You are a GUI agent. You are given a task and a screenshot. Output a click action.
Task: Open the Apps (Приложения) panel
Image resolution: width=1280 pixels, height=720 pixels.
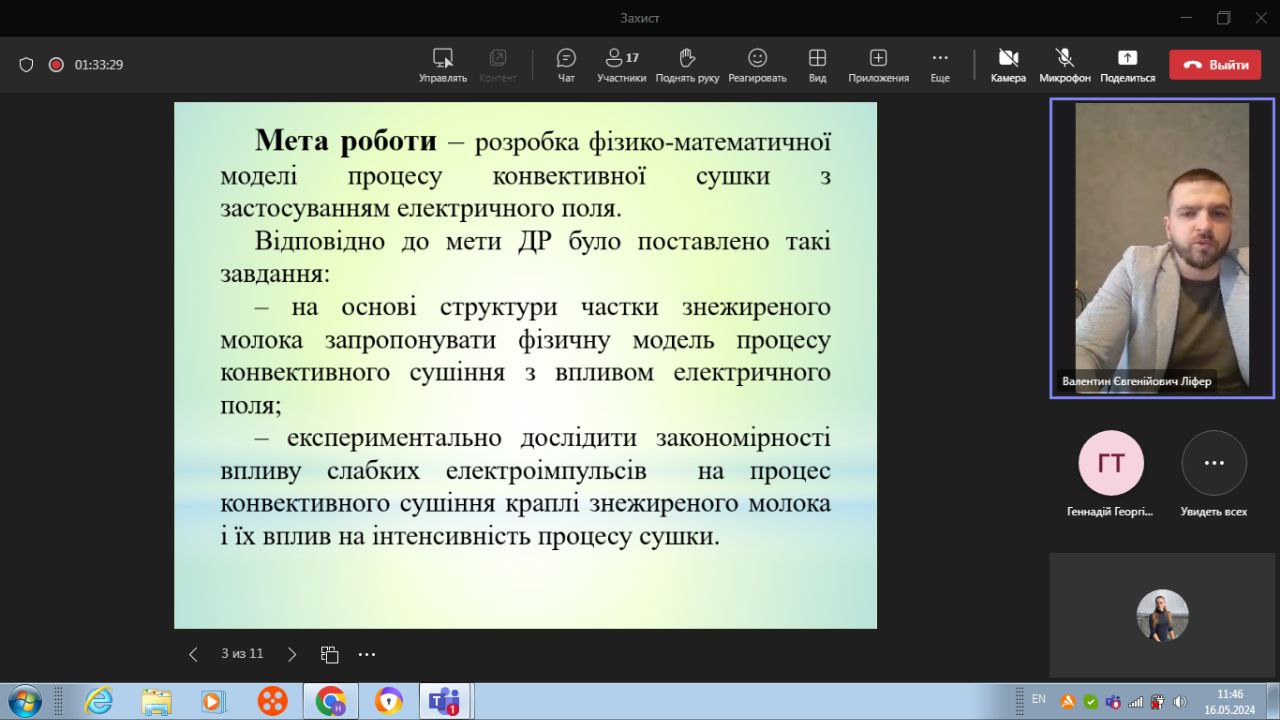pos(878,65)
